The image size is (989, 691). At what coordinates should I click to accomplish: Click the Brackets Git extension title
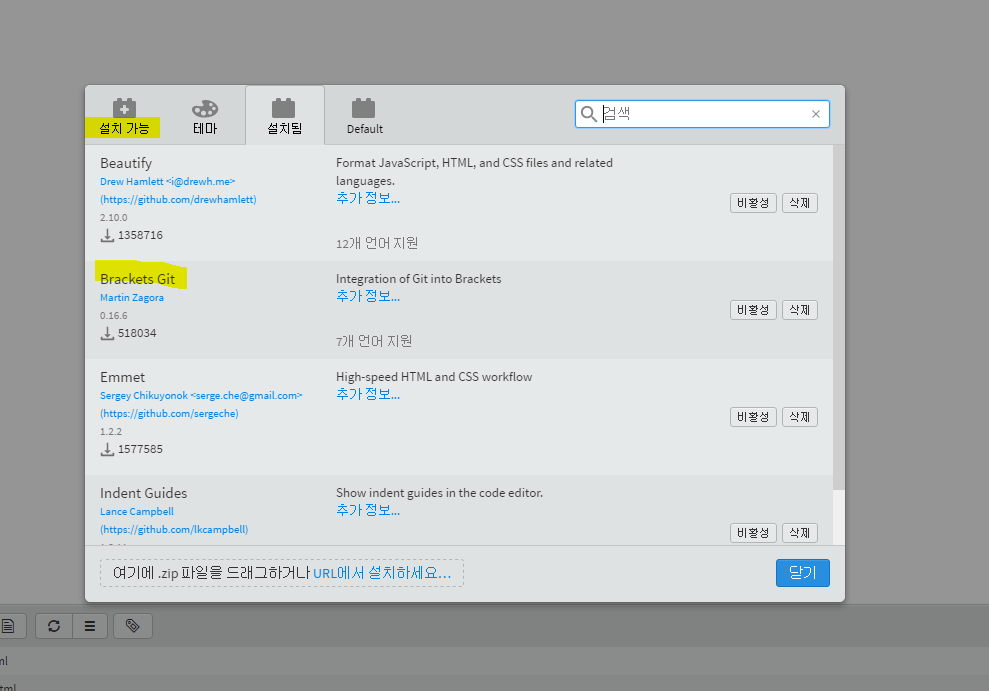click(x=138, y=279)
